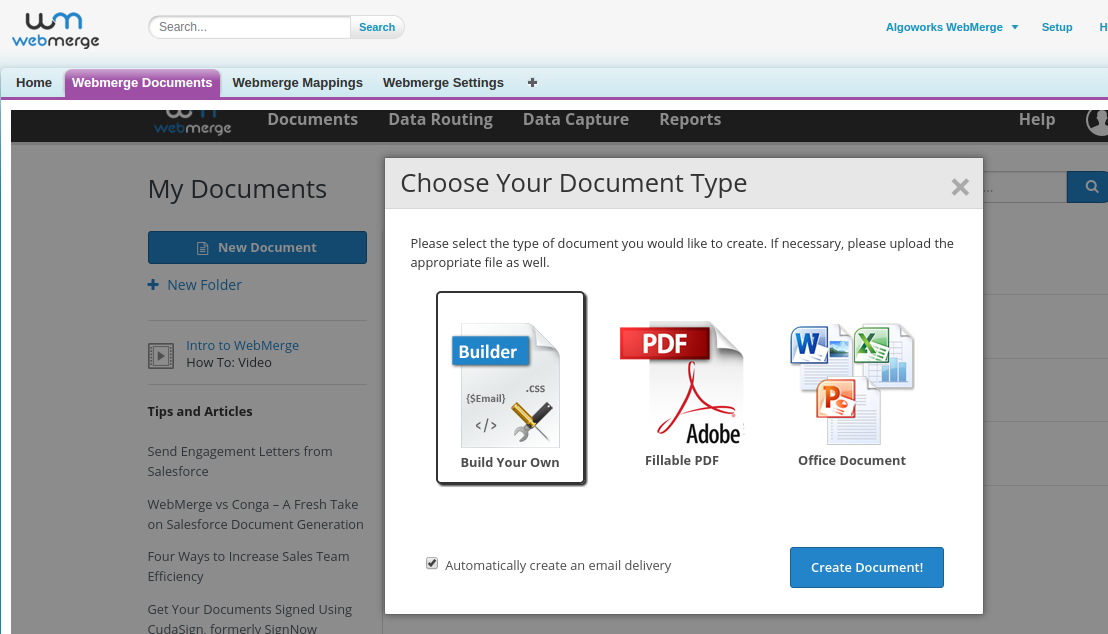
Task: Select the Build Your Own builder icon
Action: coord(510,385)
